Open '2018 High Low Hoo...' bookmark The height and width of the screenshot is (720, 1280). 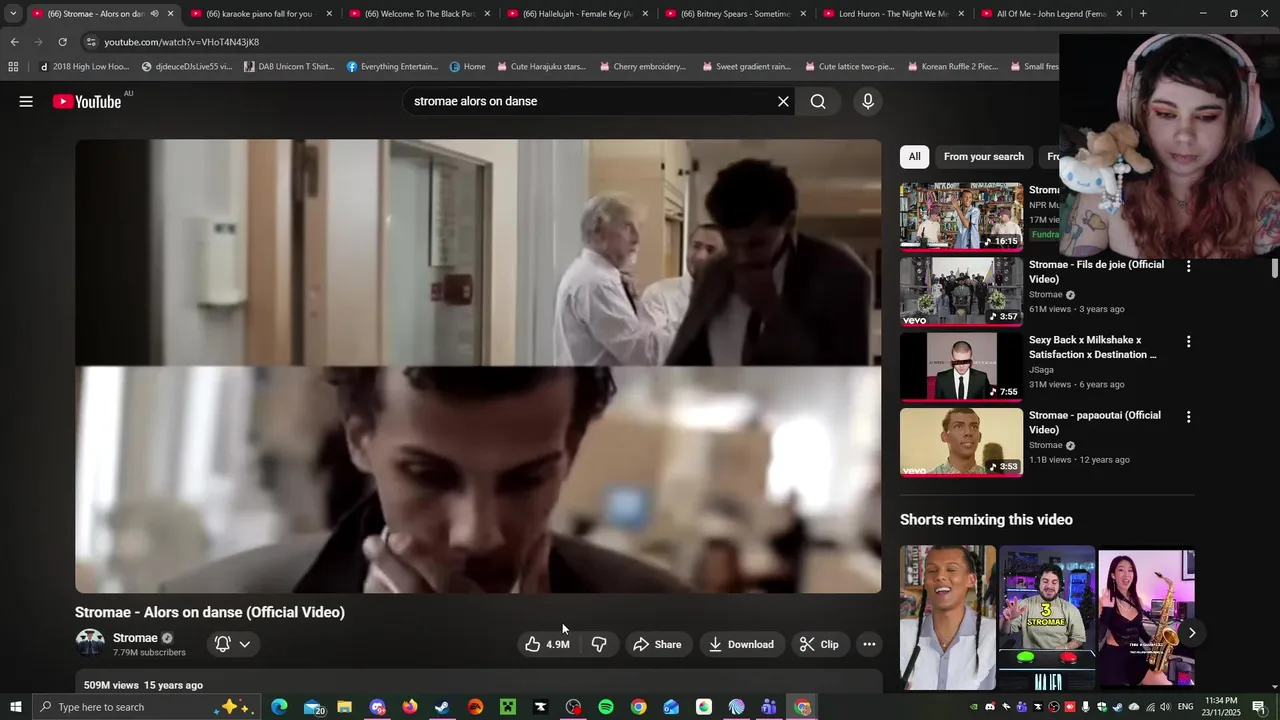click(x=84, y=67)
